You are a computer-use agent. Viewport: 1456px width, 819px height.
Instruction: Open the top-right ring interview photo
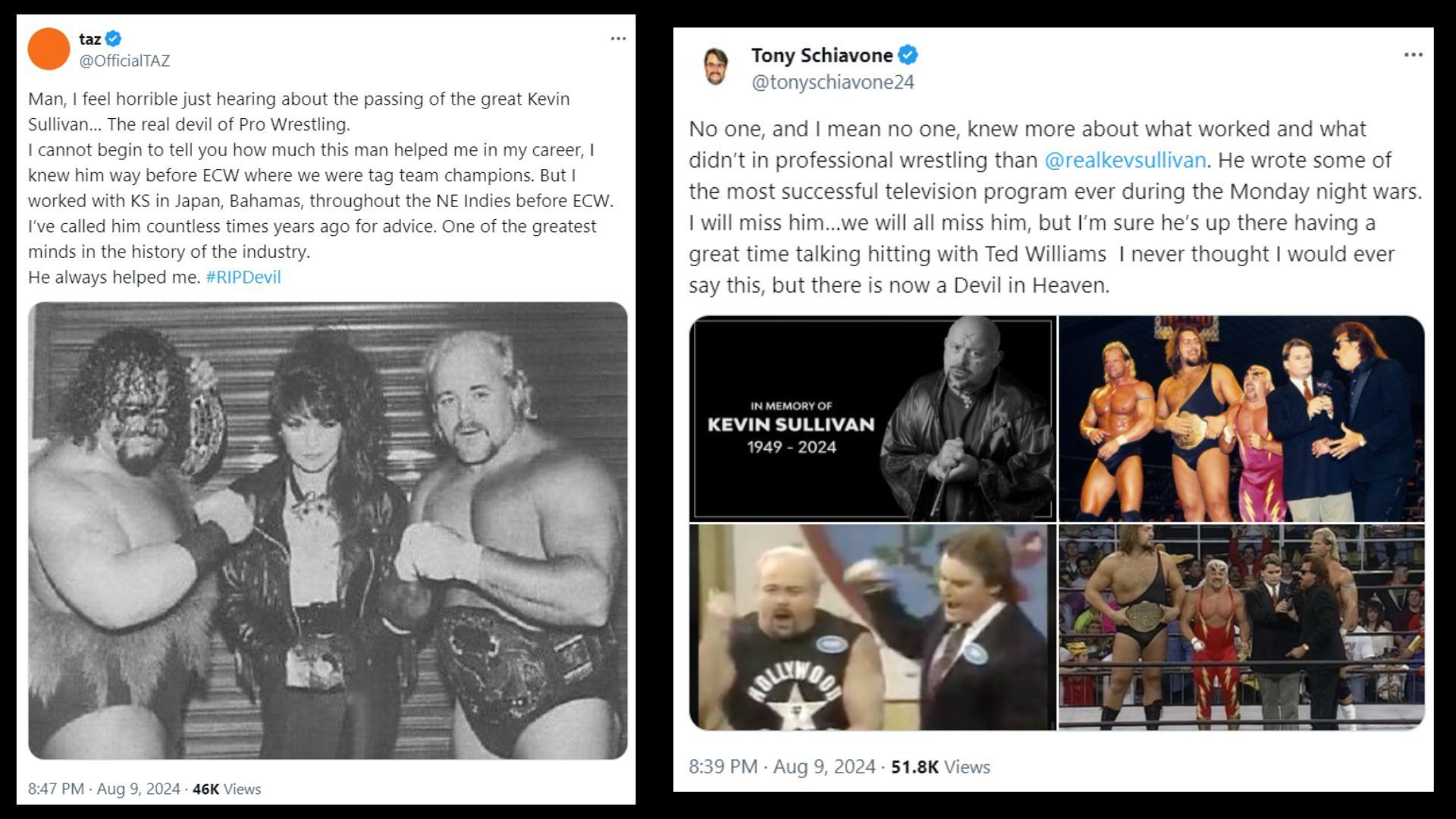coord(1241,418)
